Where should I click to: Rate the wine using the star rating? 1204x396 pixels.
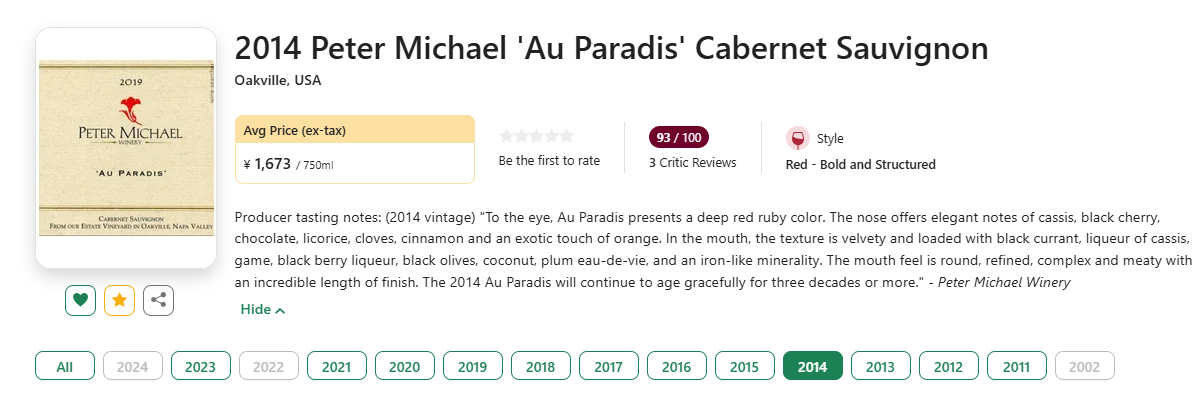(537, 136)
